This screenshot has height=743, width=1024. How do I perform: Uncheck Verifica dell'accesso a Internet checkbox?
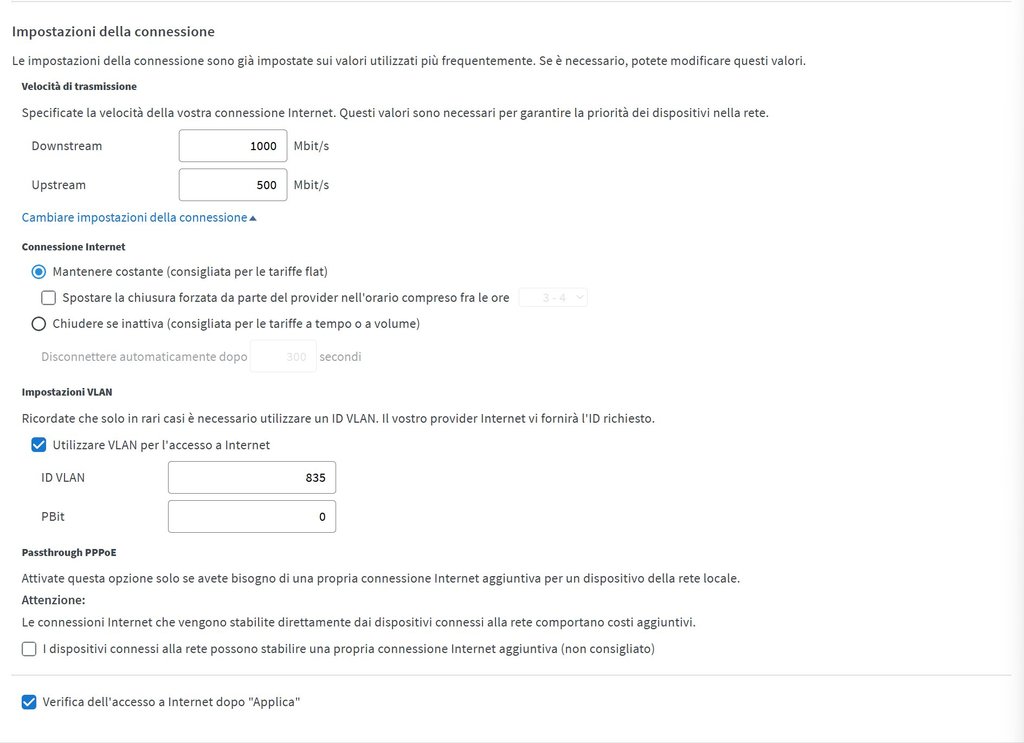click(x=29, y=702)
